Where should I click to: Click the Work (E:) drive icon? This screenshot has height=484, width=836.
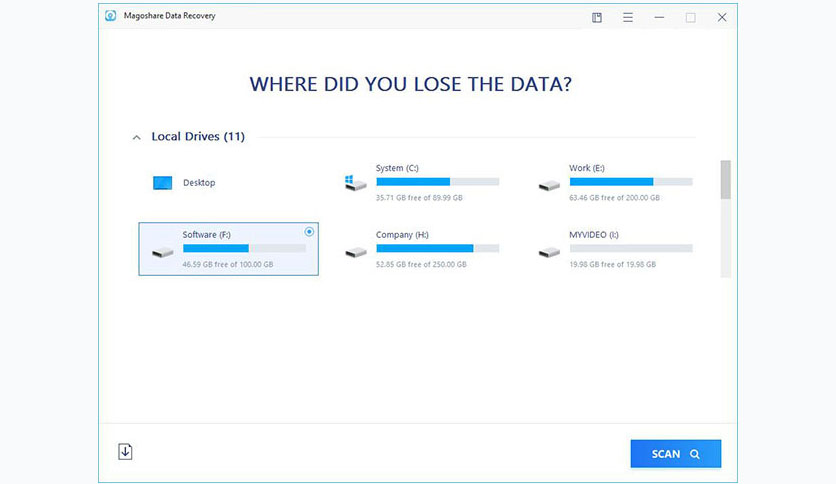coord(549,186)
